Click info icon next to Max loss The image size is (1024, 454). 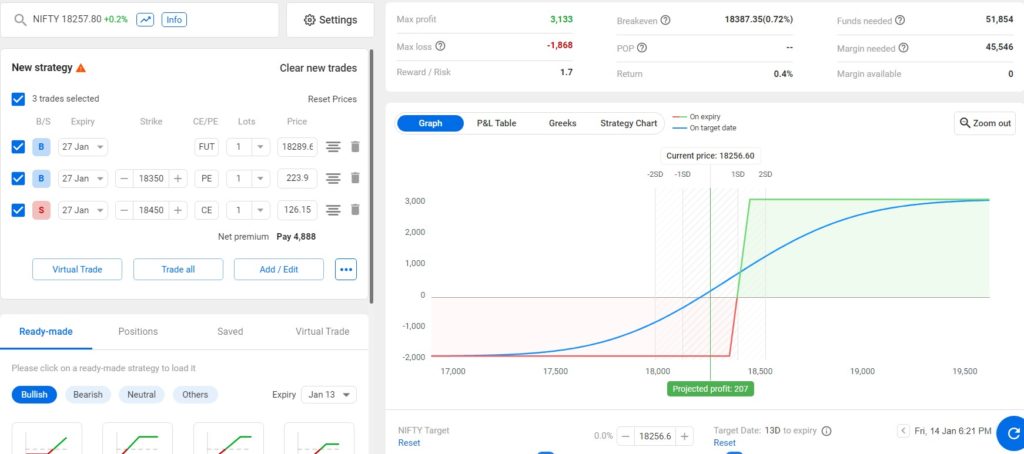440,45
